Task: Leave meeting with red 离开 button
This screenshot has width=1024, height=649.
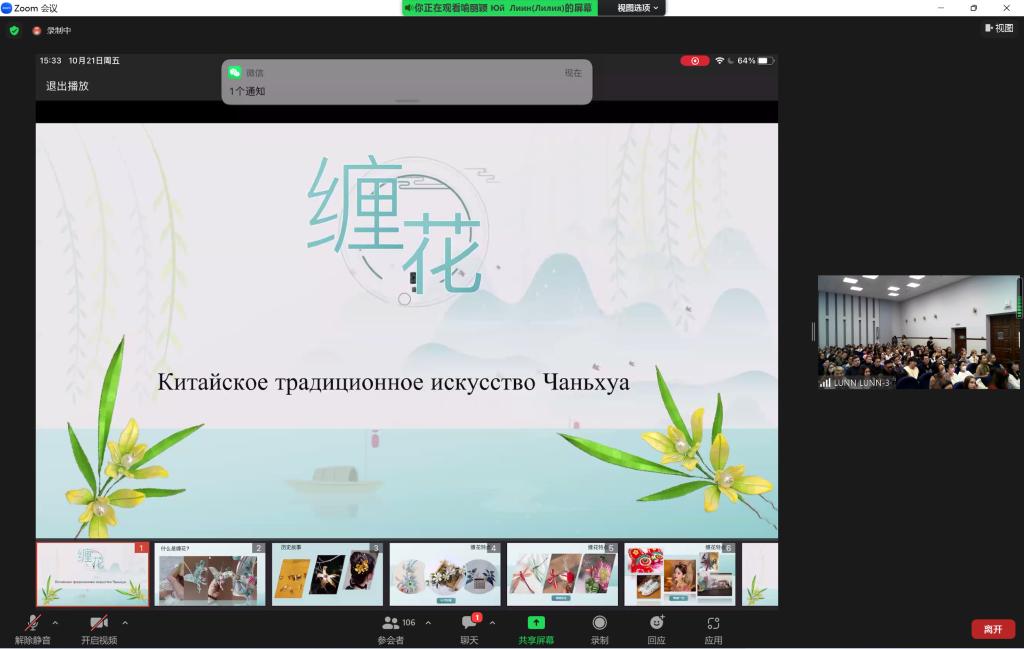Action: point(993,629)
